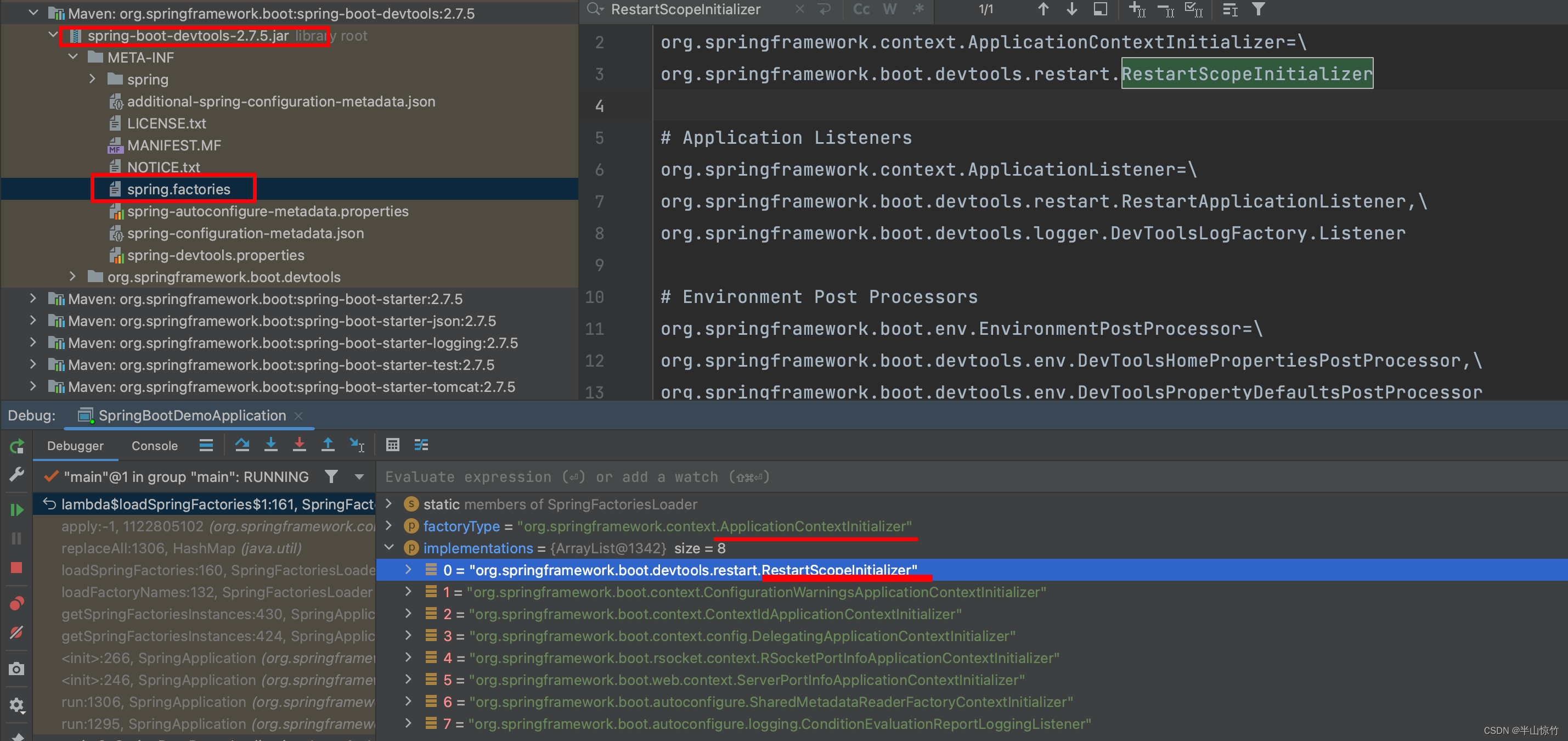Expand element 0 RestartScopeInitializer
1568x741 pixels.
[x=408, y=569]
